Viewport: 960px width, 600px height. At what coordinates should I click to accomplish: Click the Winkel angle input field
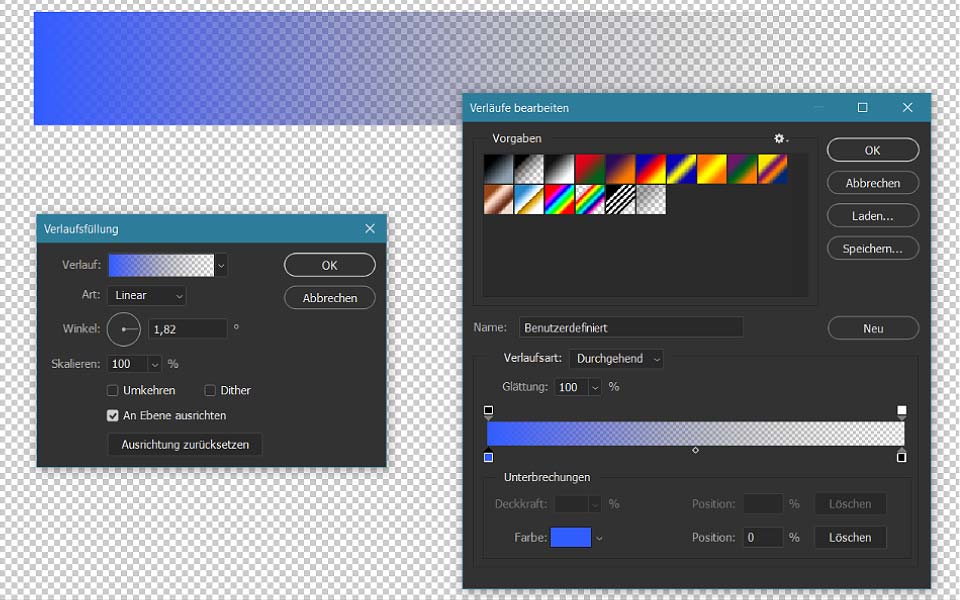[187, 329]
